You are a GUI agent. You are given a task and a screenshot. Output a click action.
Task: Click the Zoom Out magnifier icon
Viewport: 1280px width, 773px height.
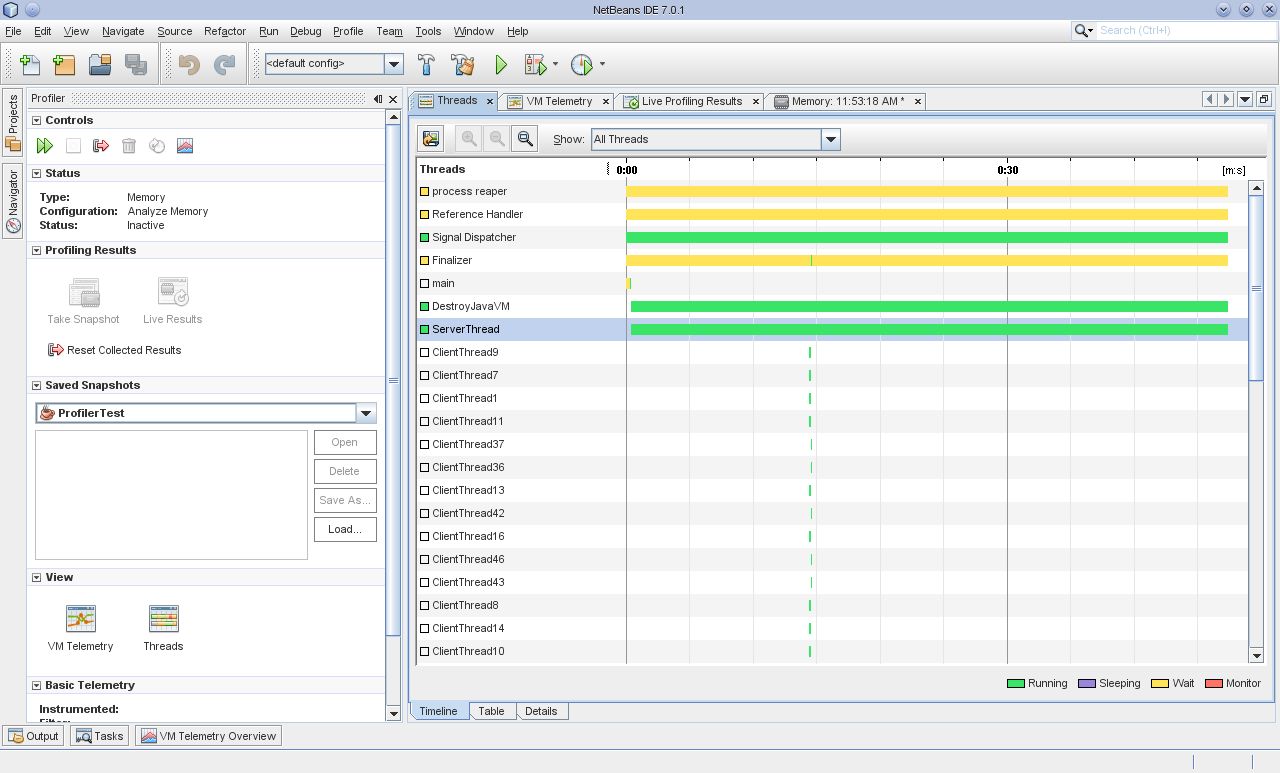click(x=496, y=139)
